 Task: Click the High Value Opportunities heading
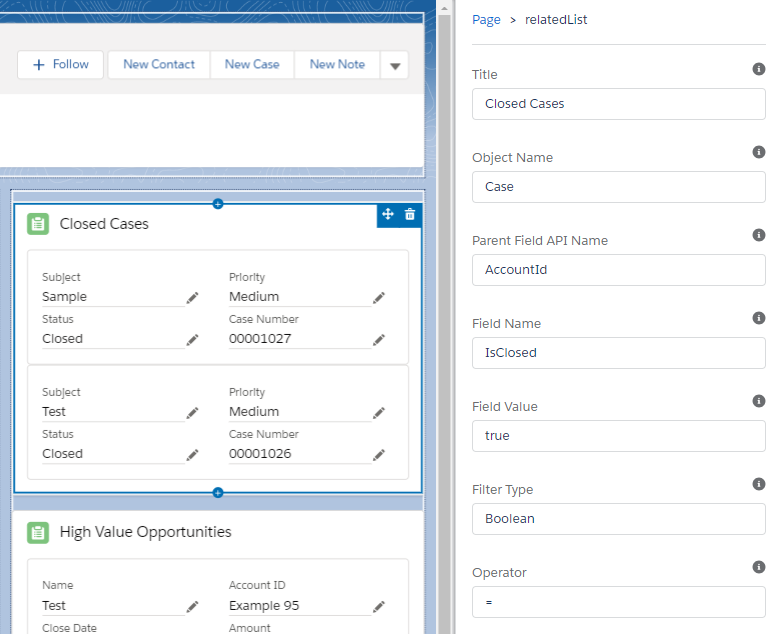pyautogui.click(x=146, y=532)
